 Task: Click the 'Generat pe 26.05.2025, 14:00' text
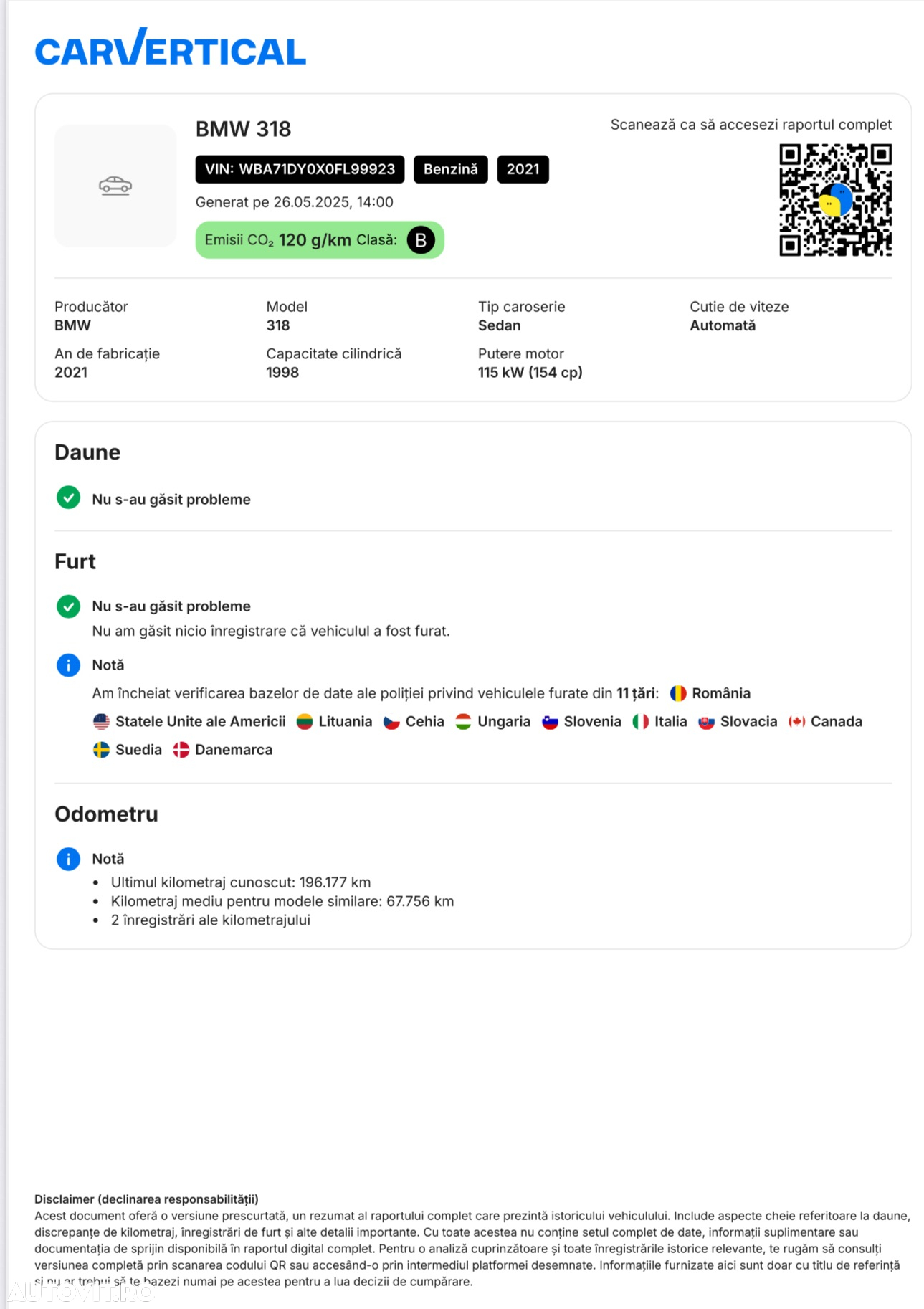pos(295,202)
